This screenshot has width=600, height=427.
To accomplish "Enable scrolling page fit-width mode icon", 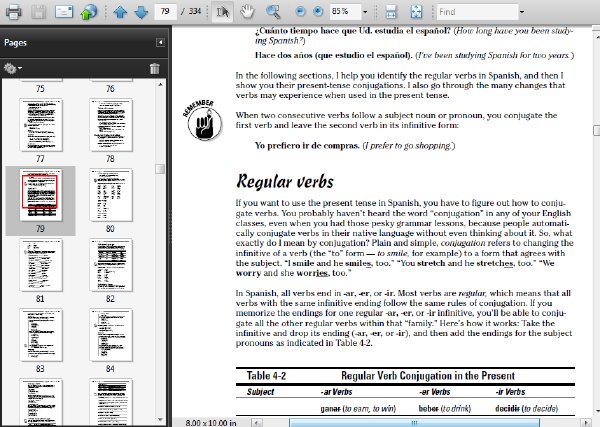I will pyautogui.click(x=391, y=12).
